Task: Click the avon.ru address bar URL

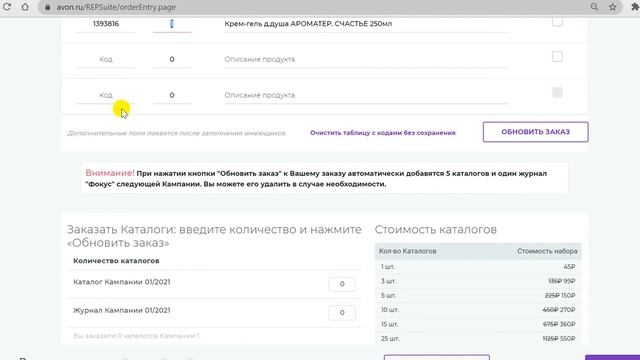Action: [x=116, y=7]
